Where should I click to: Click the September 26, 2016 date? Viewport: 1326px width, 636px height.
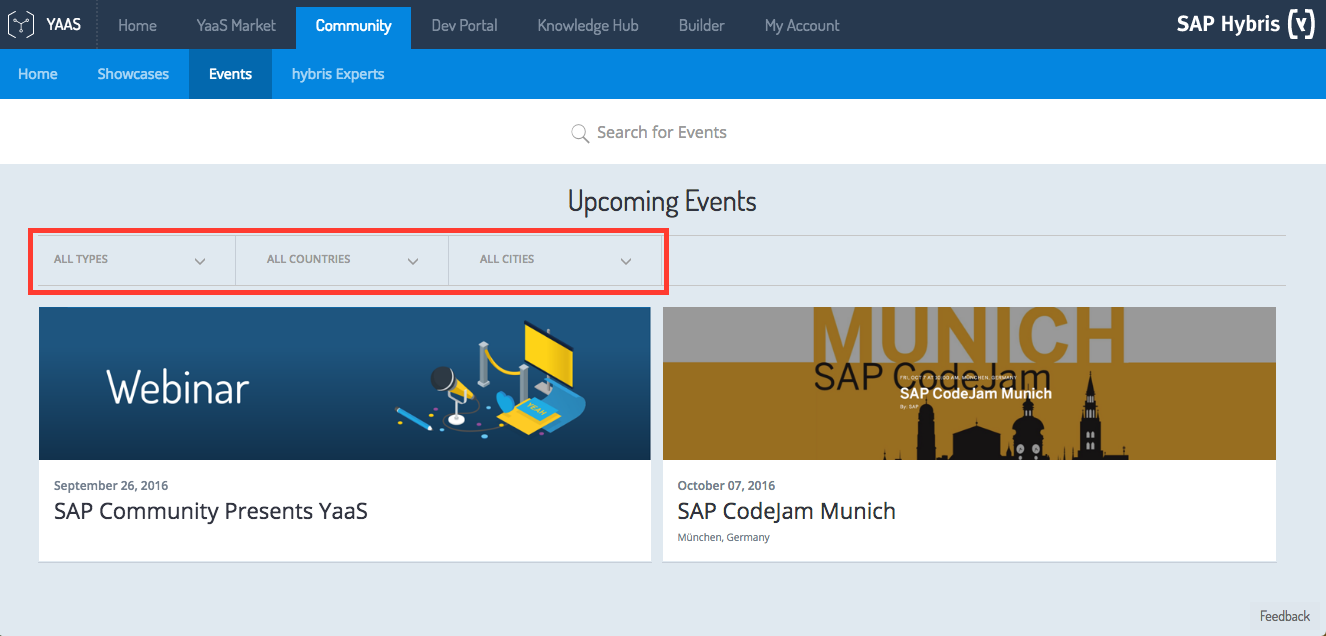pos(111,486)
